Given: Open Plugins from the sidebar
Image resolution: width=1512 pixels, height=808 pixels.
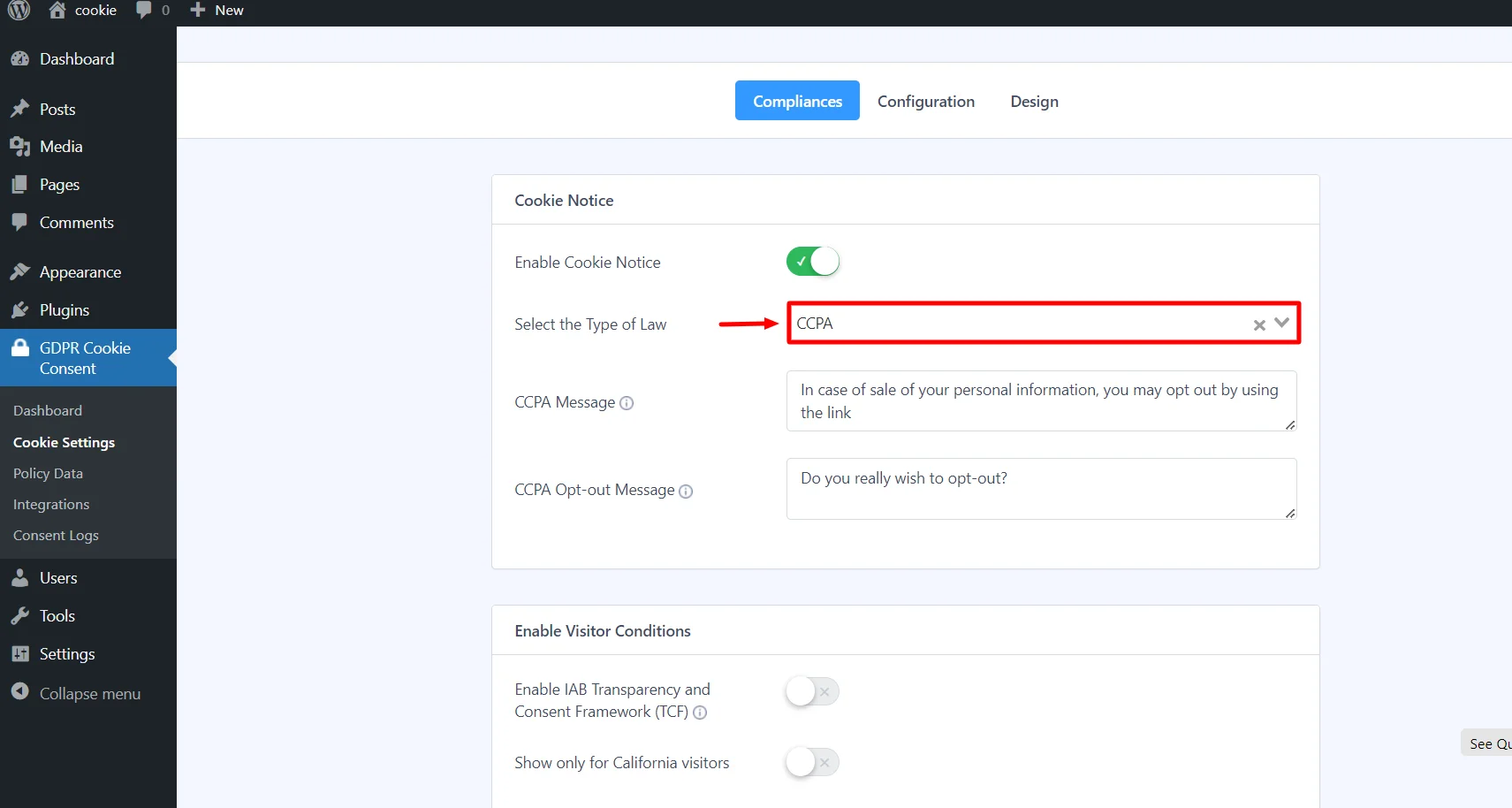Looking at the screenshot, I should [x=64, y=310].
